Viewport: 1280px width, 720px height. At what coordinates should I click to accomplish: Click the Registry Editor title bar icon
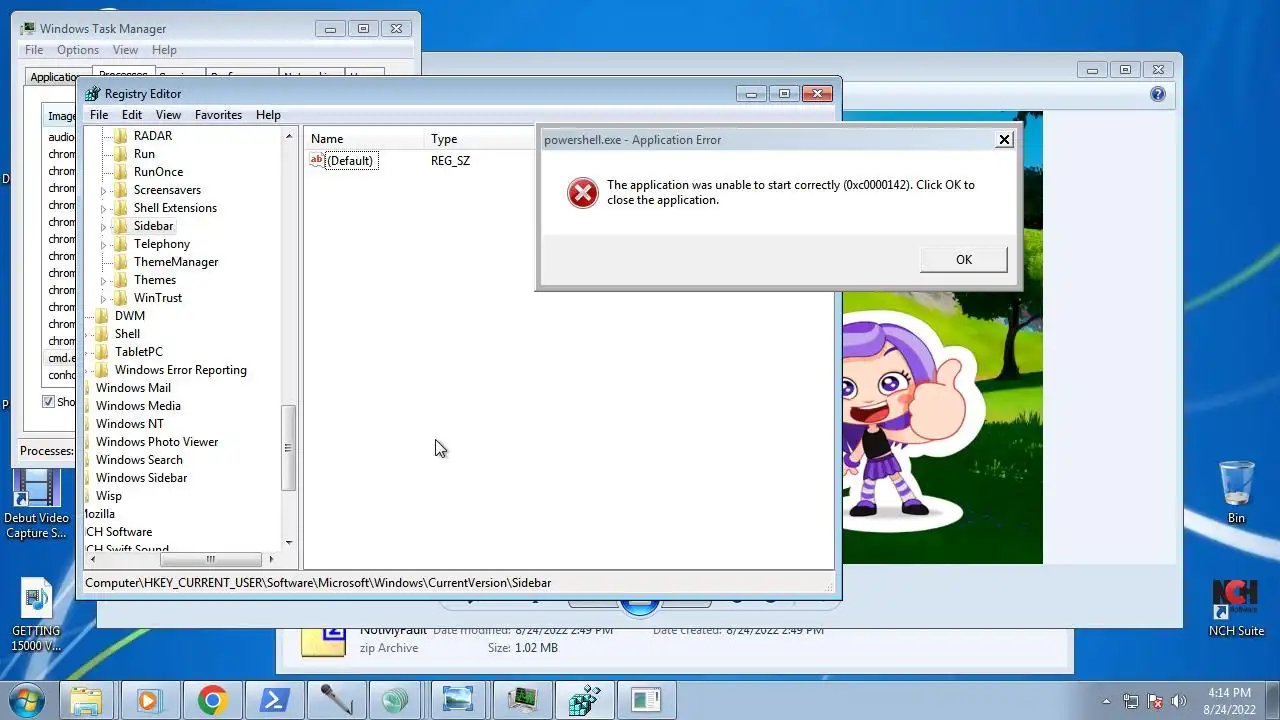coord(93,93)
